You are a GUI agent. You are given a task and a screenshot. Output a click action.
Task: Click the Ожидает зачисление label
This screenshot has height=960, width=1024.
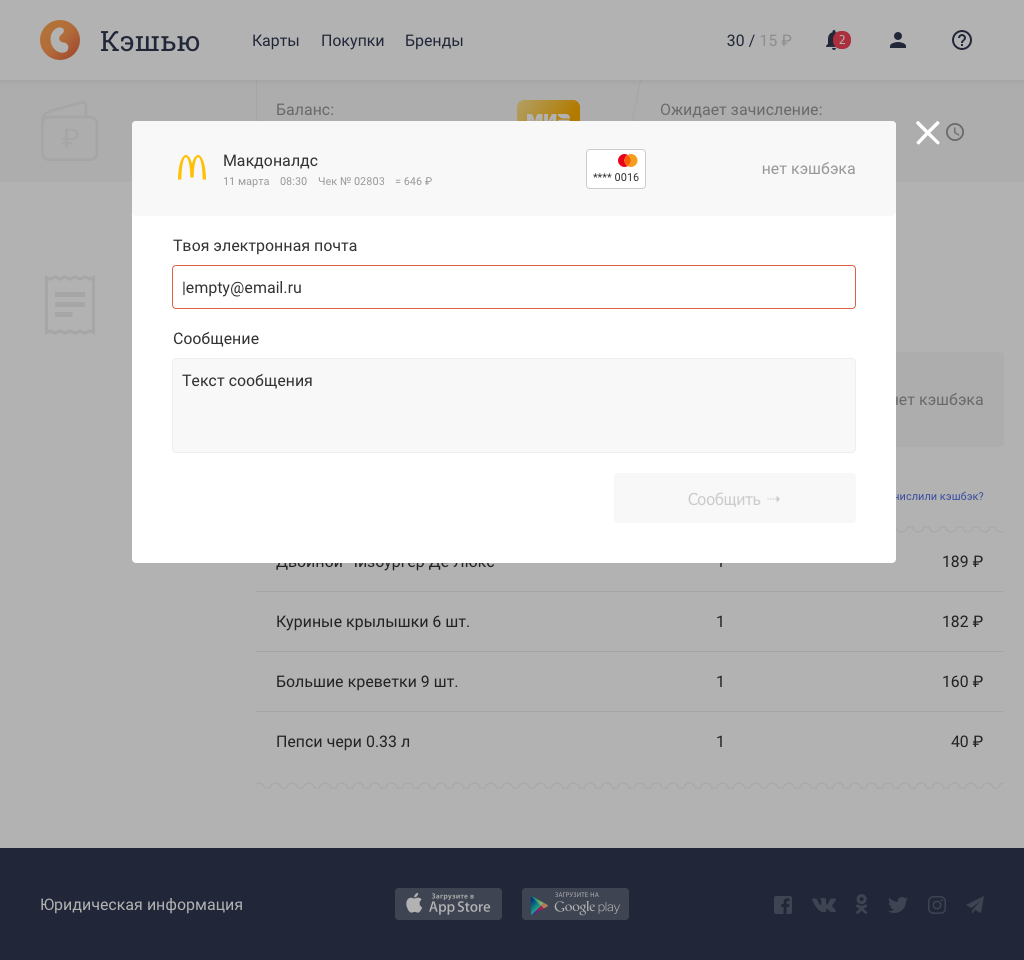741,110
